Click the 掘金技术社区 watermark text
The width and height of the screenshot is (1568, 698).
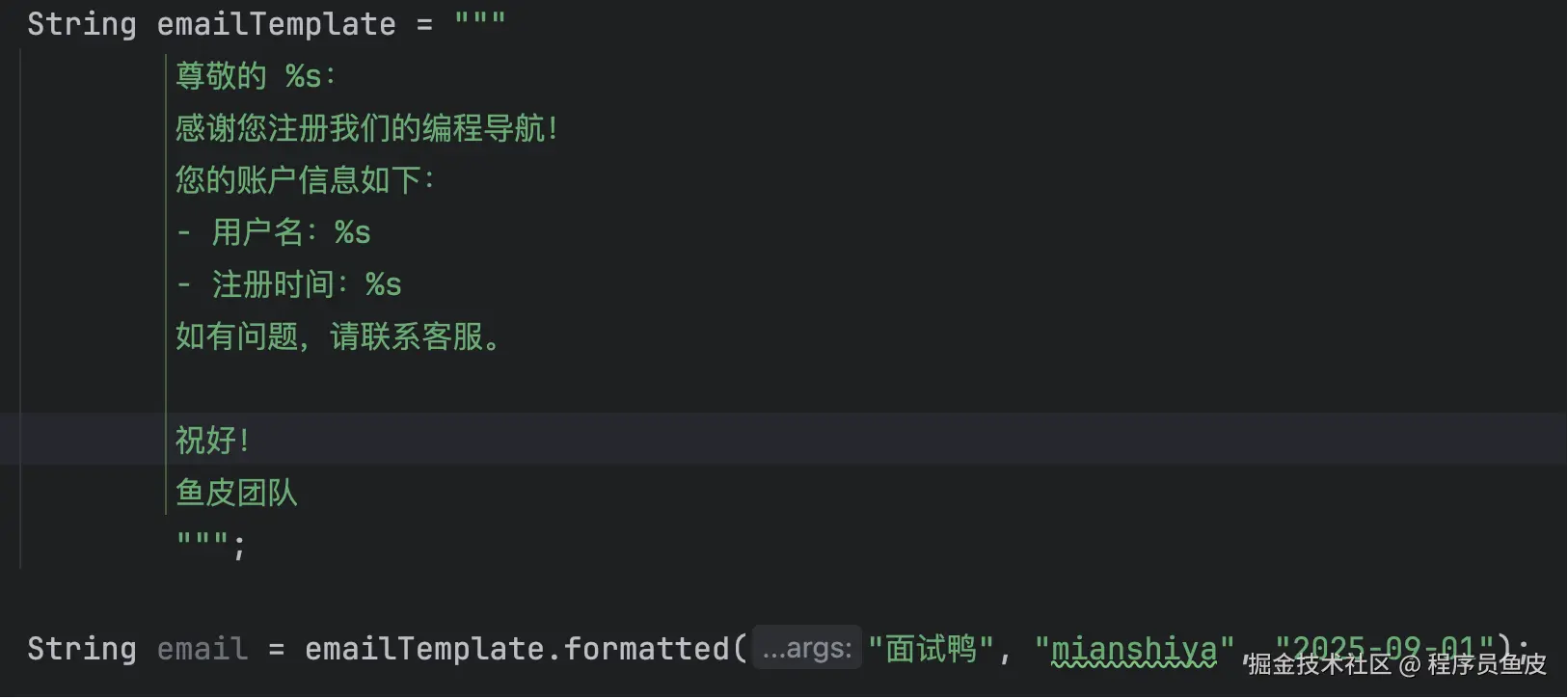click(1318, 664)
